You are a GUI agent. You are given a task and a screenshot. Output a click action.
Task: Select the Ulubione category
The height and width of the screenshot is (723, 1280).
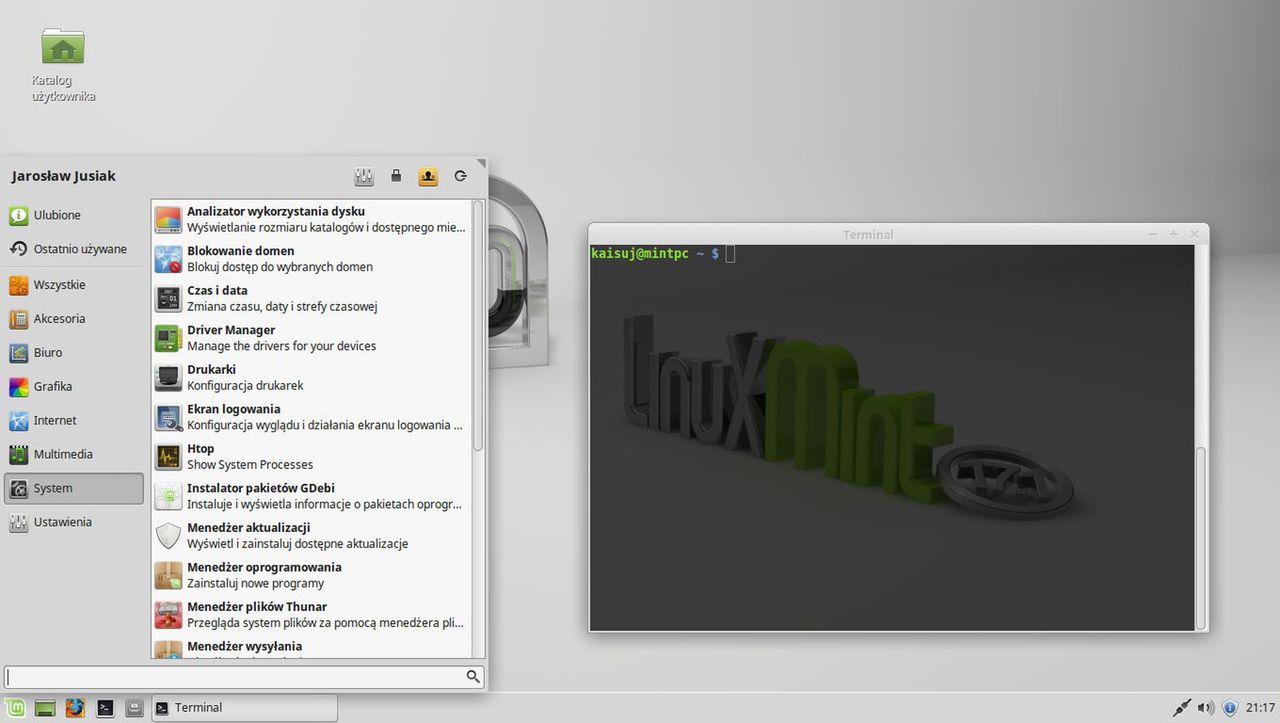(74, 215)
